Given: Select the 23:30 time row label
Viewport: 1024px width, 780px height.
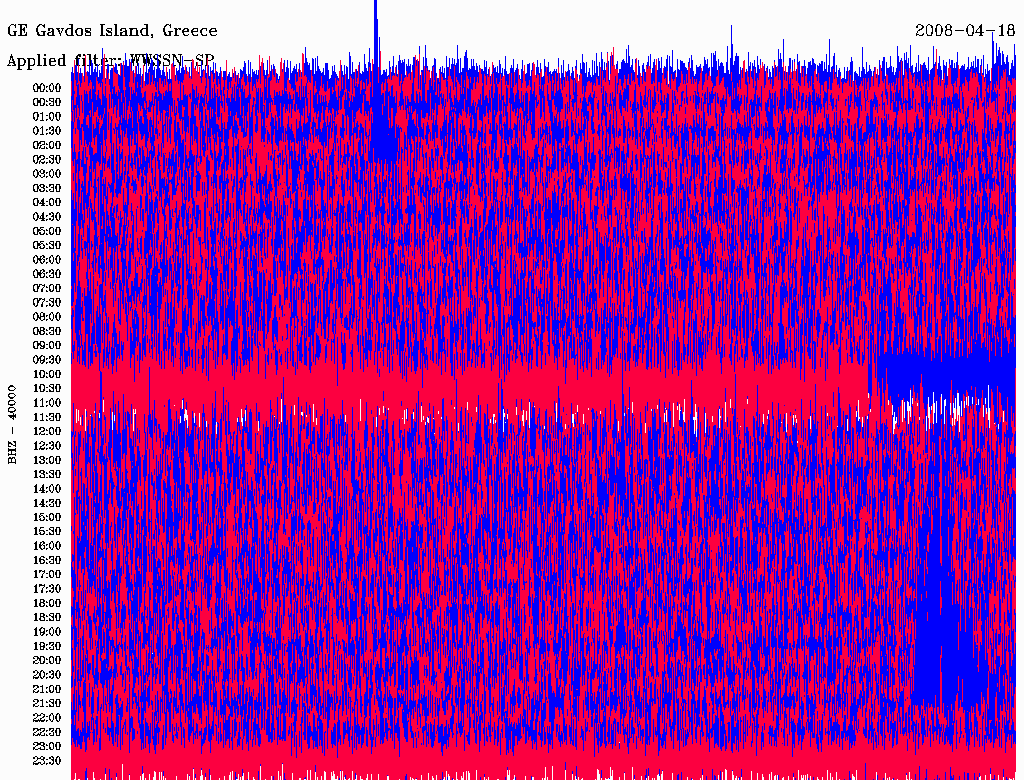Looking at the screenshot, I should tap(47, 760).
